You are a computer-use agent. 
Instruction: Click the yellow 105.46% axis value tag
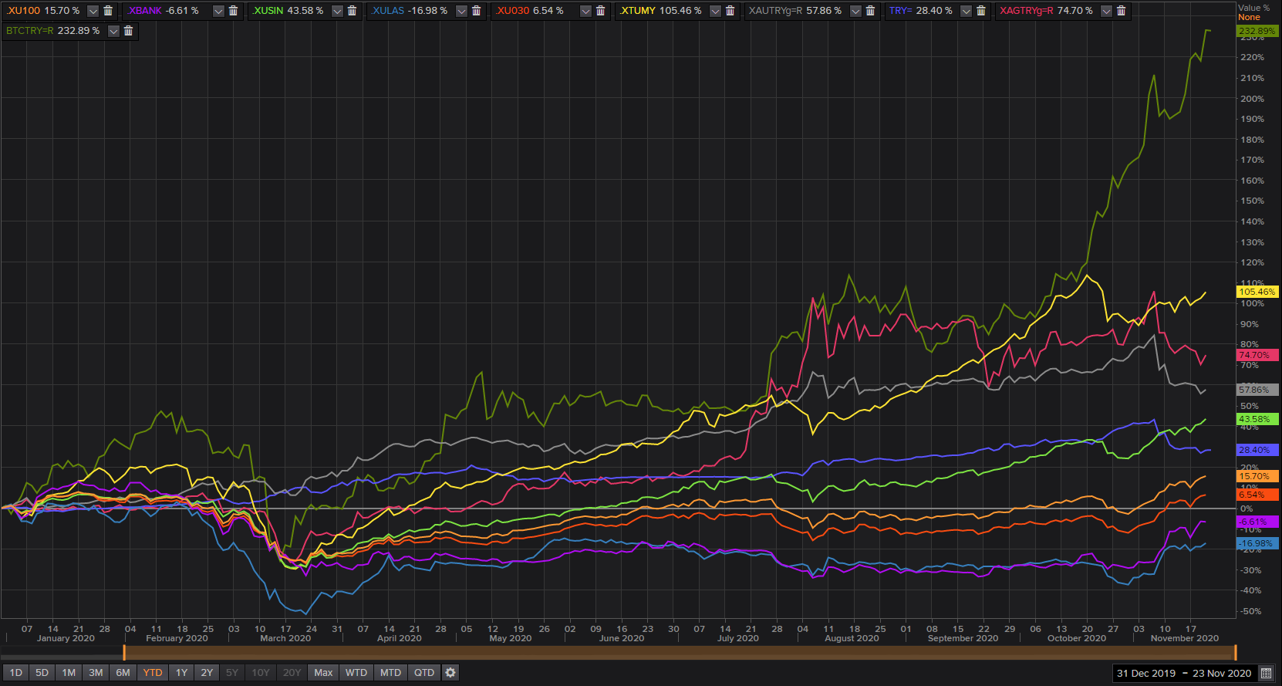coord(1258,292)
